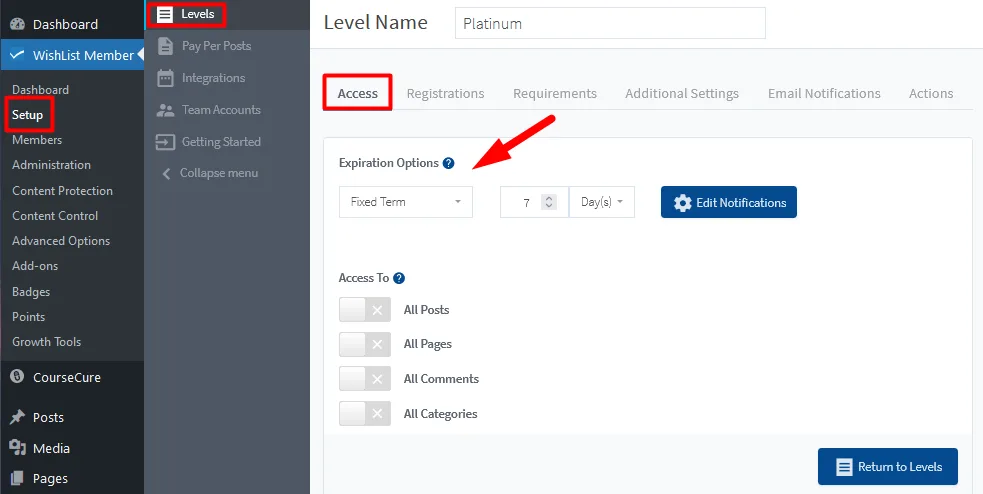Click the list icon in Return to Levels
983x494 pixels.
pos(844,466)
